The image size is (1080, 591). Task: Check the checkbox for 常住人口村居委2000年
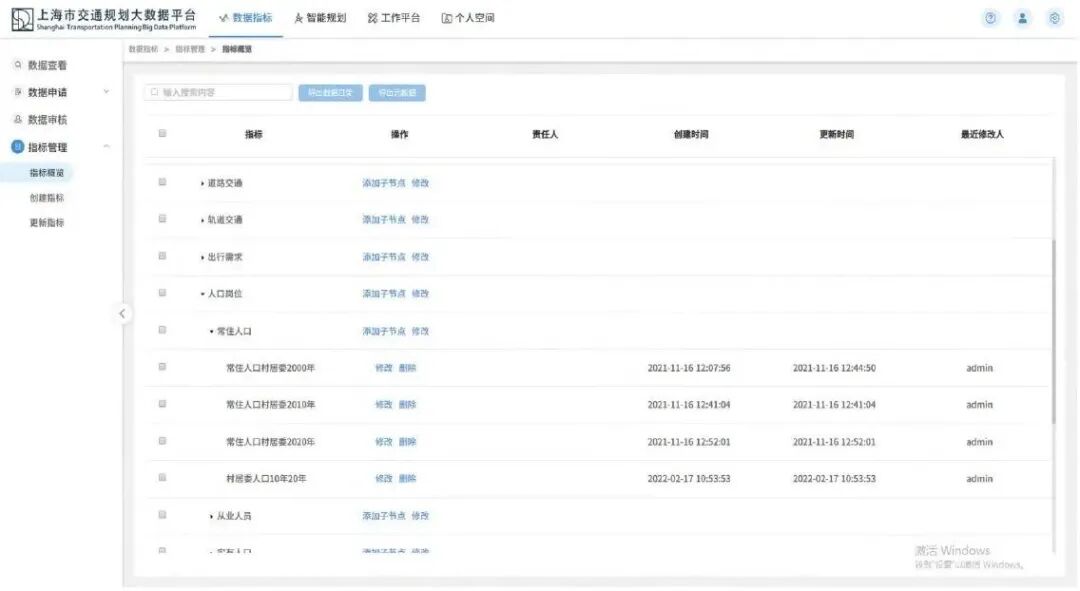[x=161, y=367]
